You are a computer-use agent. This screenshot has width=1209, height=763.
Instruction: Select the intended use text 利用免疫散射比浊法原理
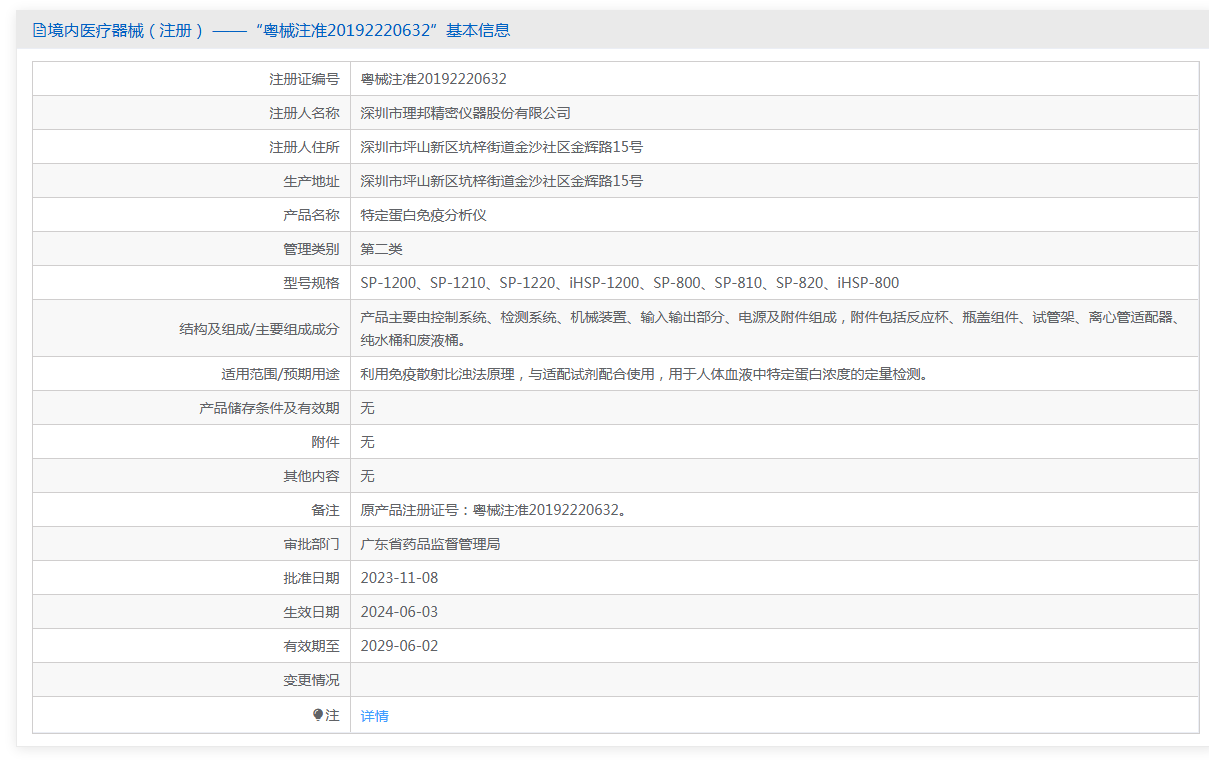point(645,374)
